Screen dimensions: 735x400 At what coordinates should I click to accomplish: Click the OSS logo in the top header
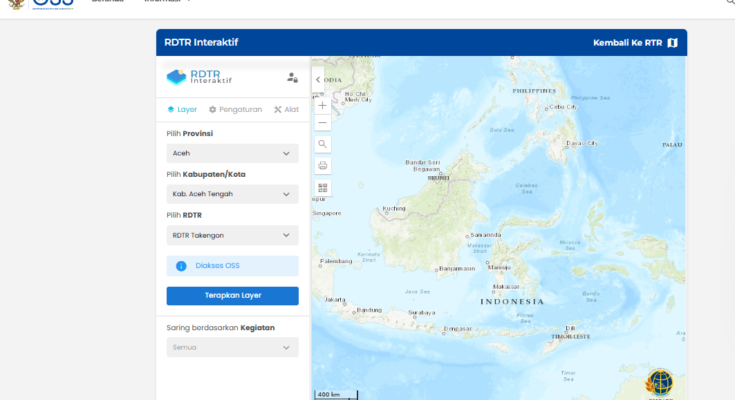pyautogui.click(x=53, y=4)
